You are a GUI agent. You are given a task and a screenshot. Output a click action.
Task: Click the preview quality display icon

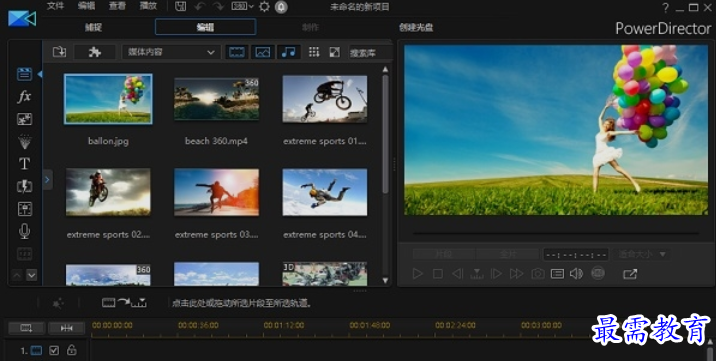coord(557,274)
